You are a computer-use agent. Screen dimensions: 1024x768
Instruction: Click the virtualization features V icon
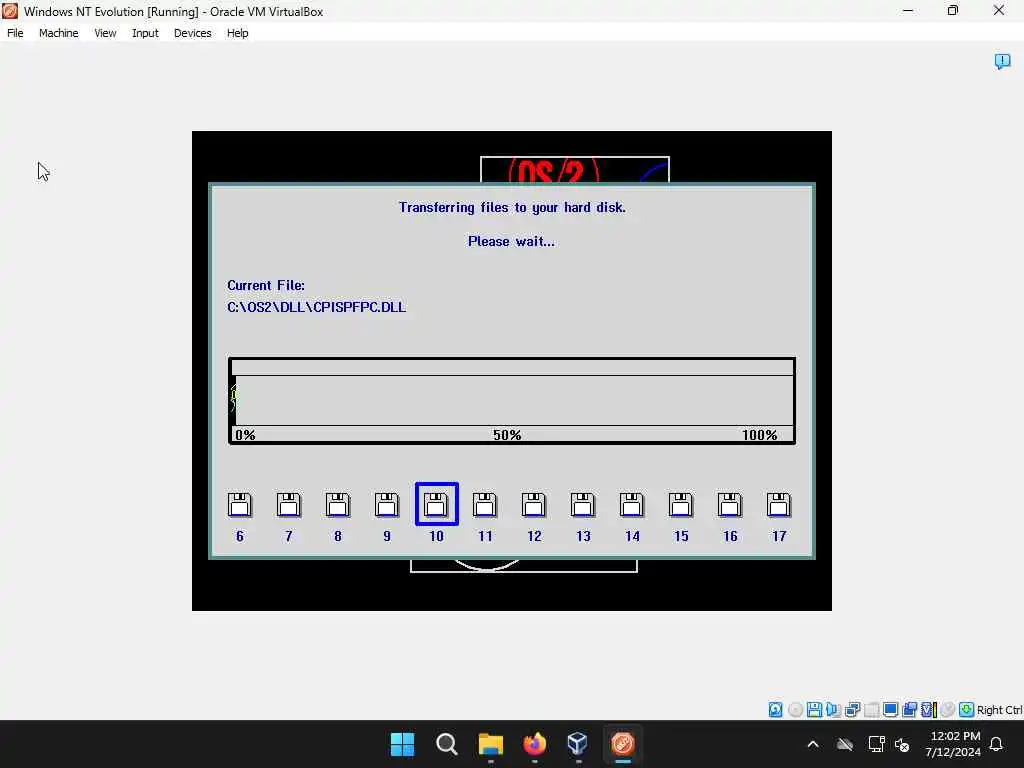[928, 709]
